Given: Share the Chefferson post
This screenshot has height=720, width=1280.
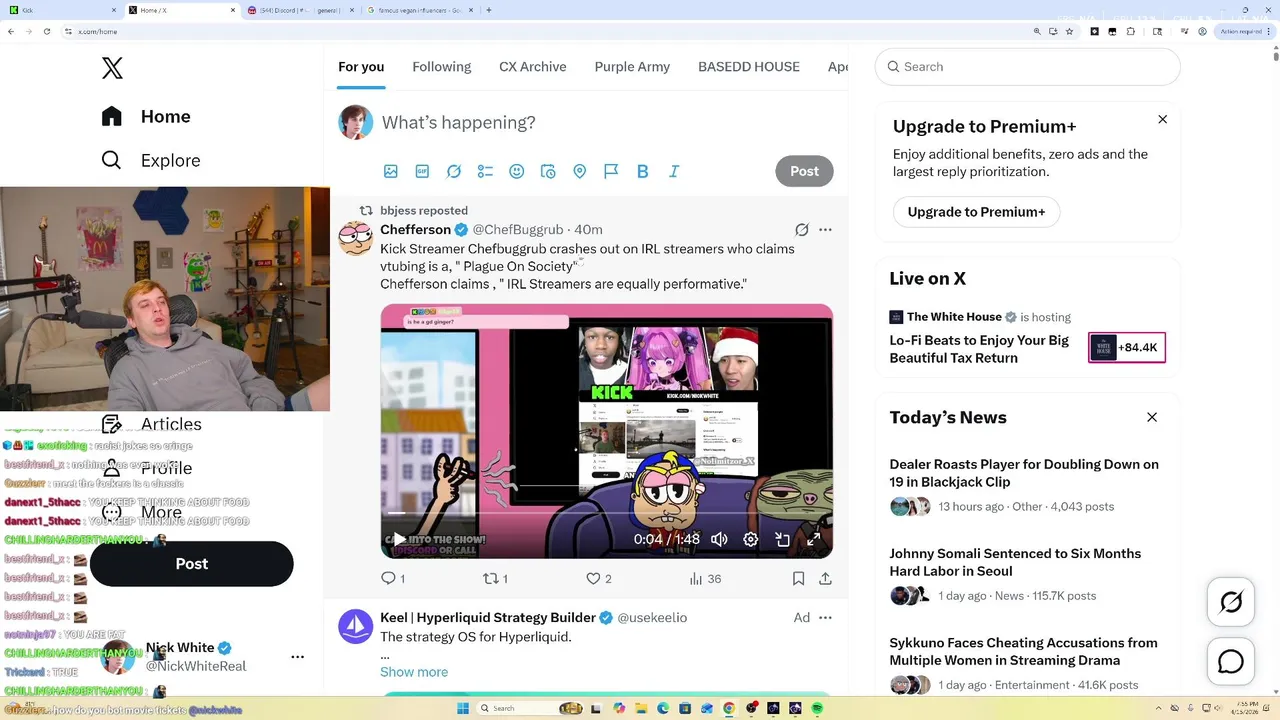Looking at the screenshot, I should coord(825,578).
